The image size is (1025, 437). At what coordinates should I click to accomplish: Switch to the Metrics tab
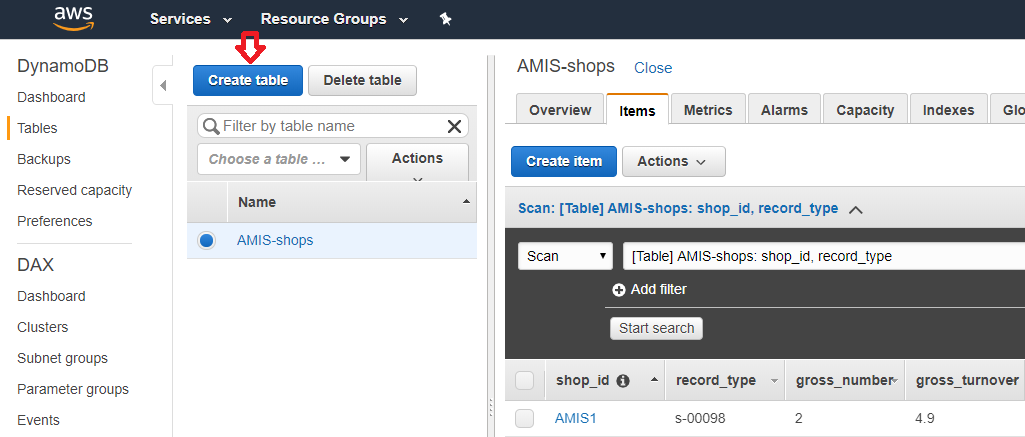click(708, 110)
